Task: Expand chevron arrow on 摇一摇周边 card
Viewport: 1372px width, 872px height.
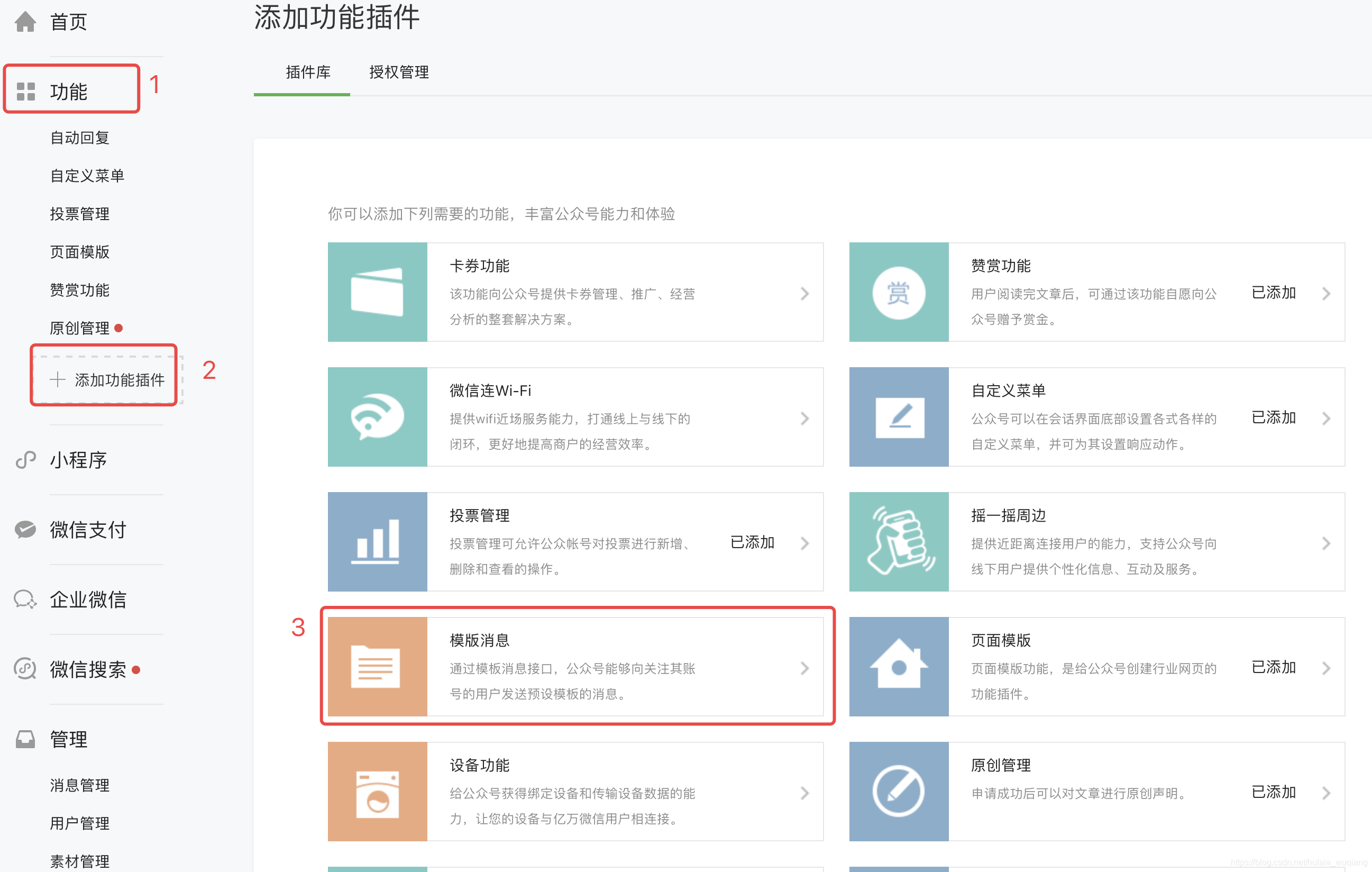Action: pos(1326,543)
